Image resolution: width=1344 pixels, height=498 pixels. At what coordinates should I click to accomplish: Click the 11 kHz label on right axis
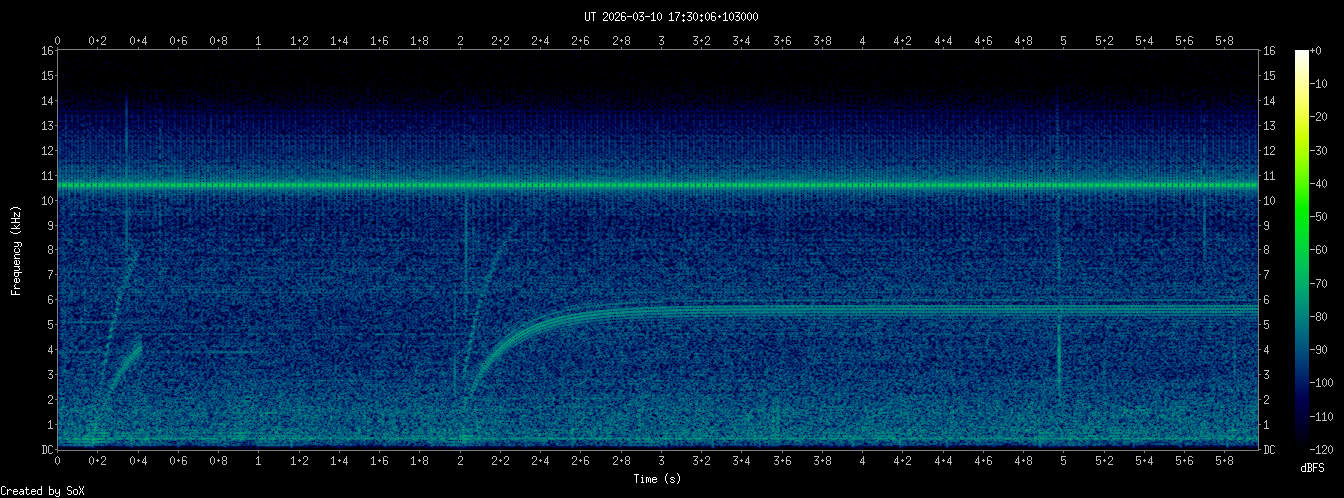[x=1270, y=176]
